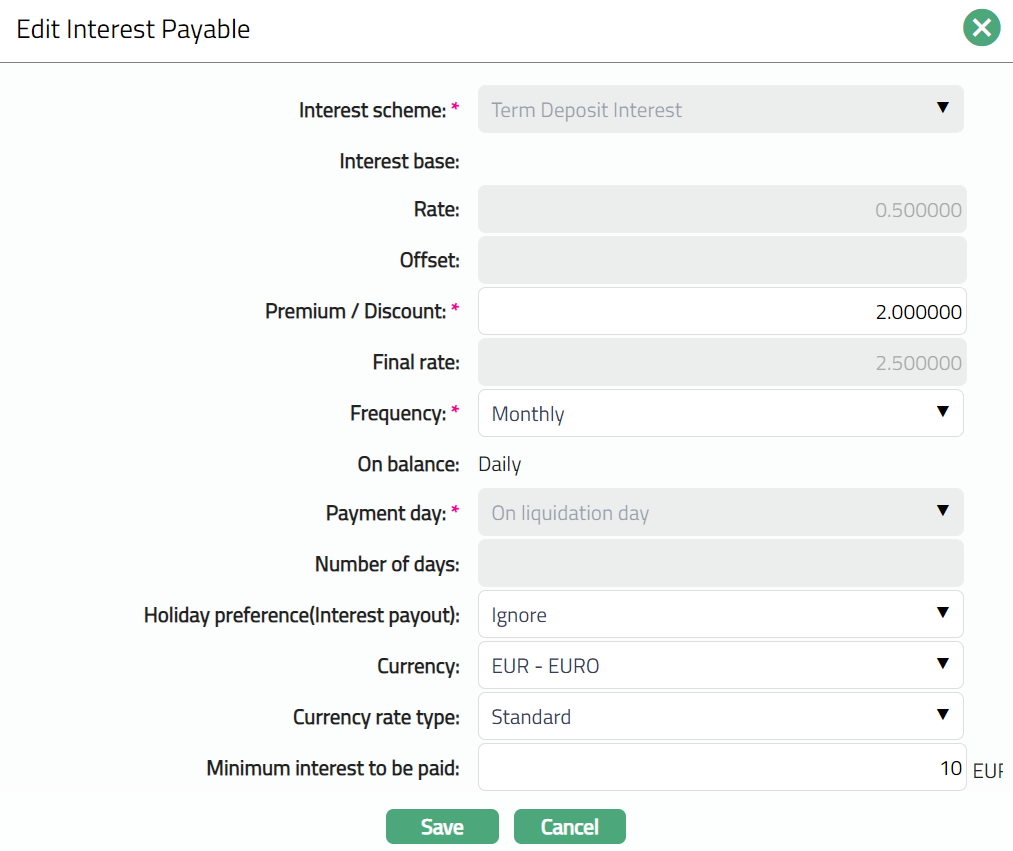Open the Interest scheme dropdown
The height and width of the screenshot is (851, 1013).
pyautogui.click(x=720, y=110)
